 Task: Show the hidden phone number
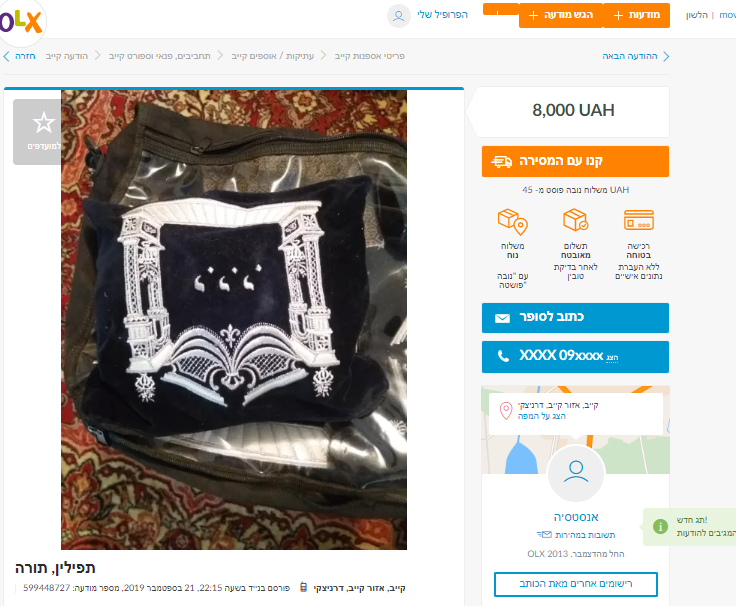point(575,357)
